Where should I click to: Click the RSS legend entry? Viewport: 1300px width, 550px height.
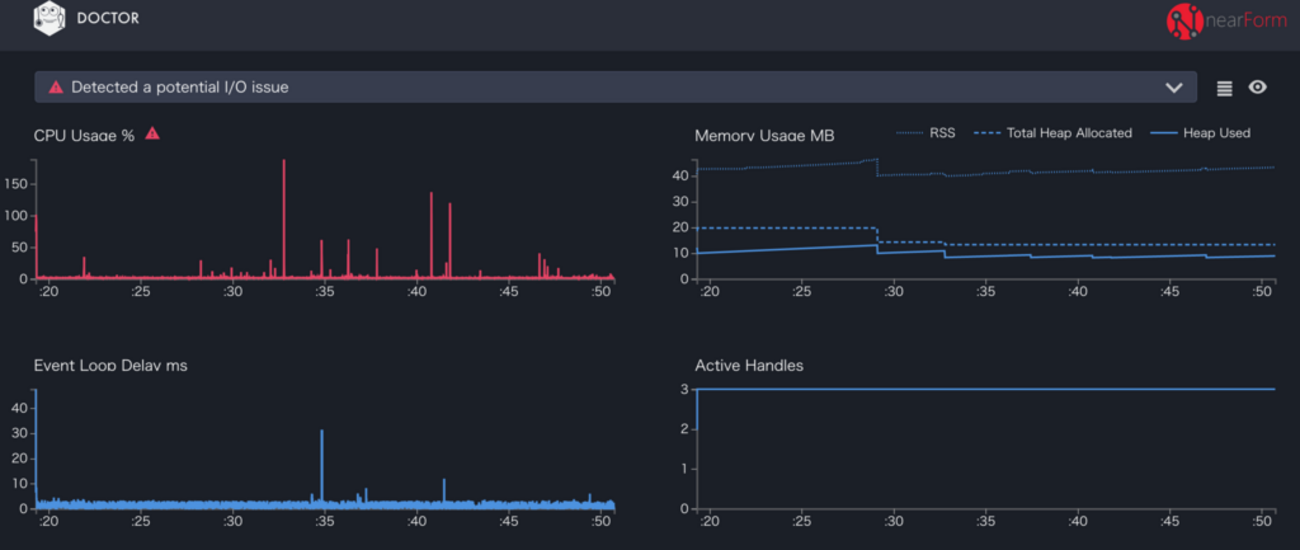(x=926, y=133)
